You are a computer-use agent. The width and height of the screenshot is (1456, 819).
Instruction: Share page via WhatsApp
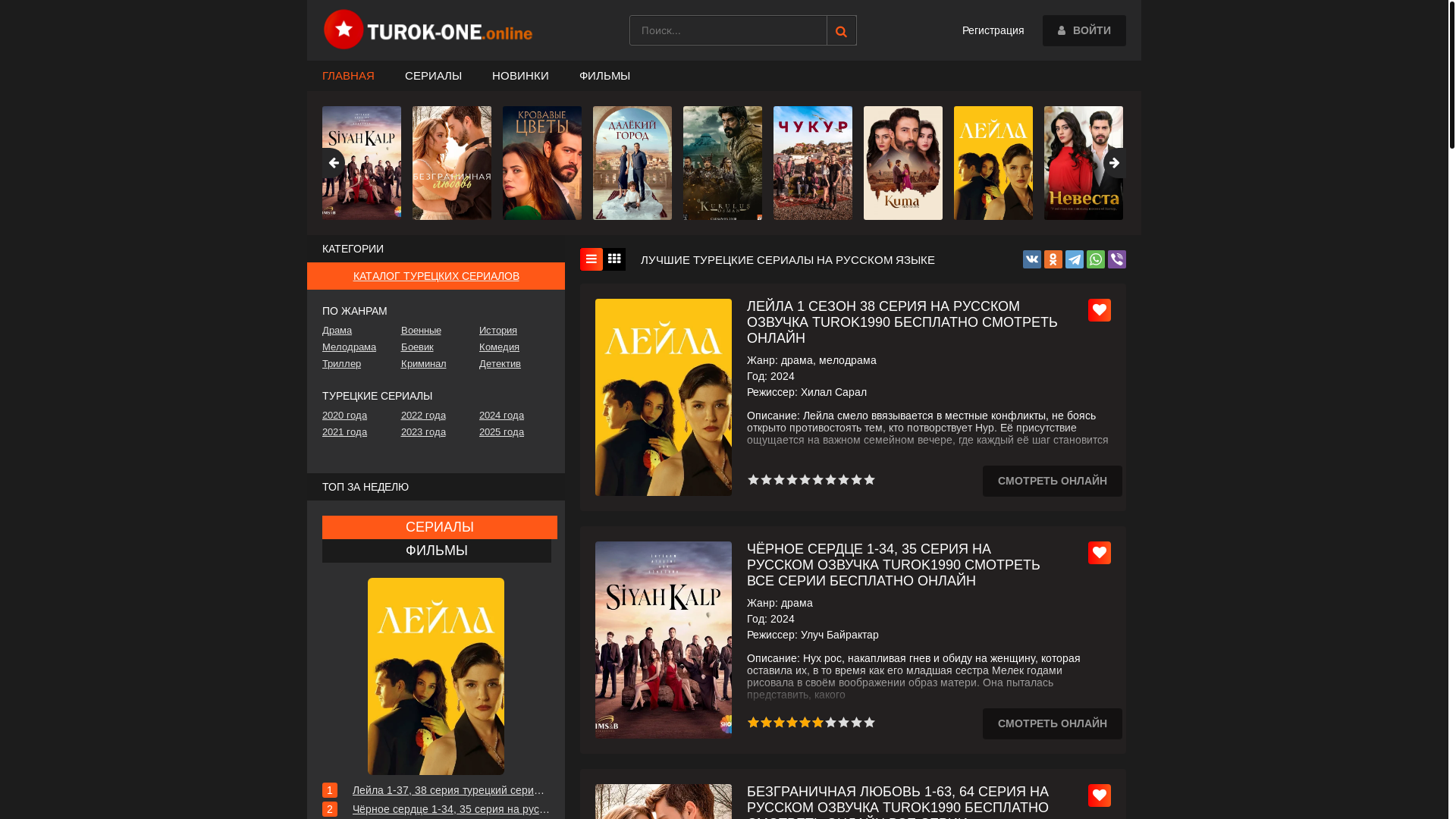coord(1096,259)
